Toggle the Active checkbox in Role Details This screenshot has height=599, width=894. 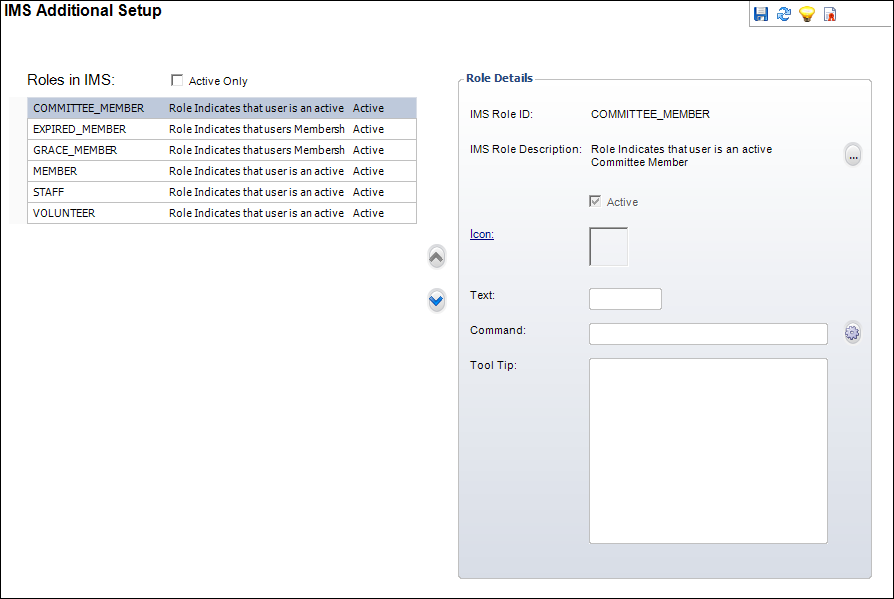tap(595, 201)
